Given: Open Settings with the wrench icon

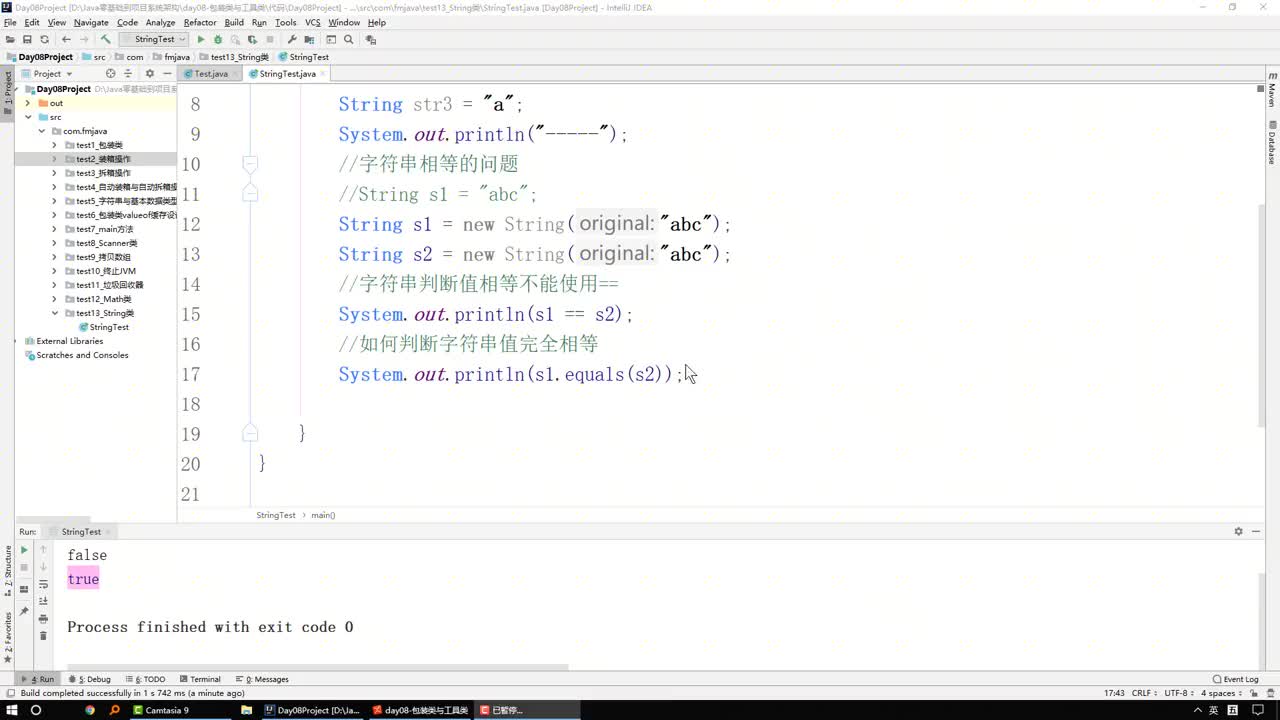Looking at the screenshot, I should pyautogui.click(x=292, y=40).
